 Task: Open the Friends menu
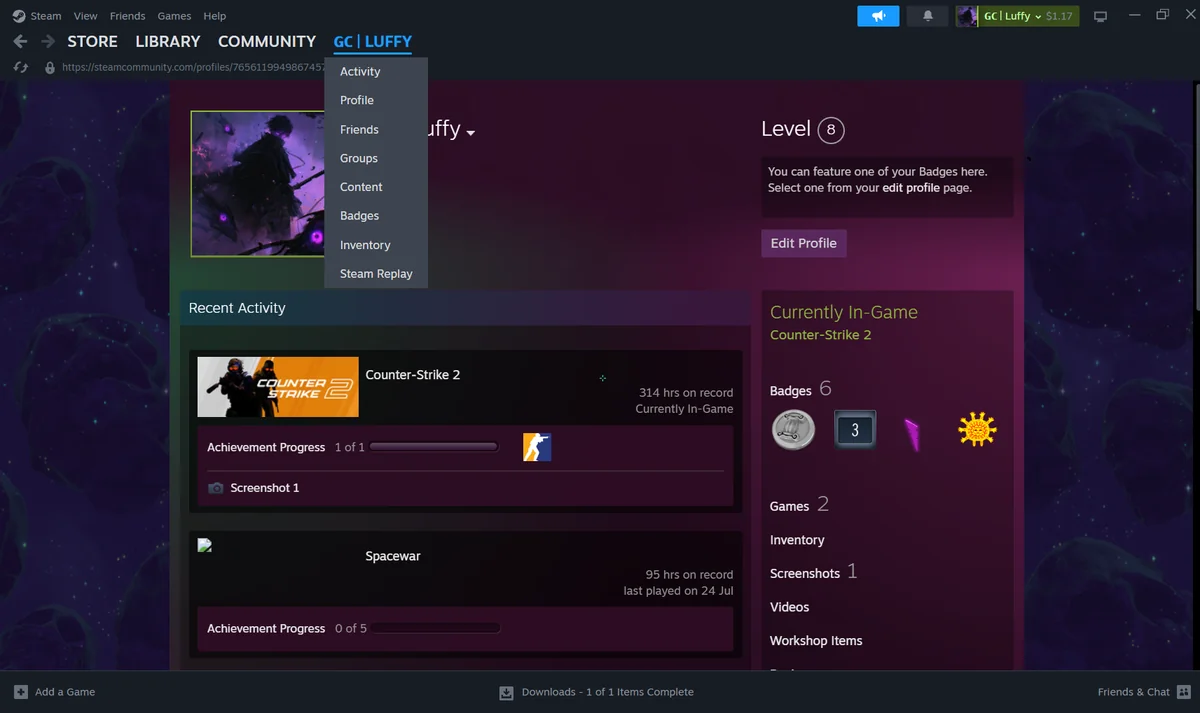(x=127, y=16)
